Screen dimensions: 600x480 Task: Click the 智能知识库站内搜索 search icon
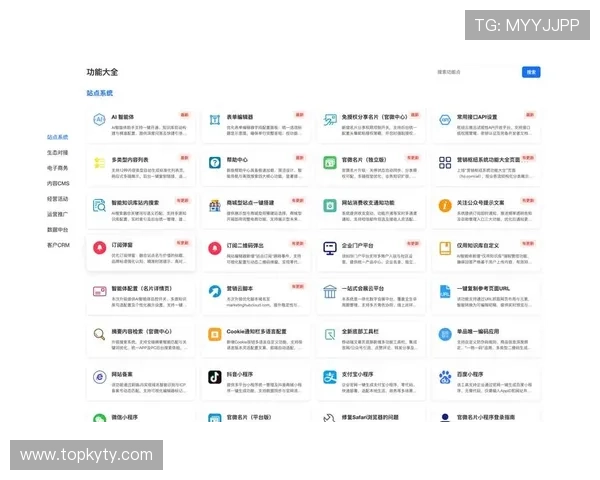tap(99, 205)
